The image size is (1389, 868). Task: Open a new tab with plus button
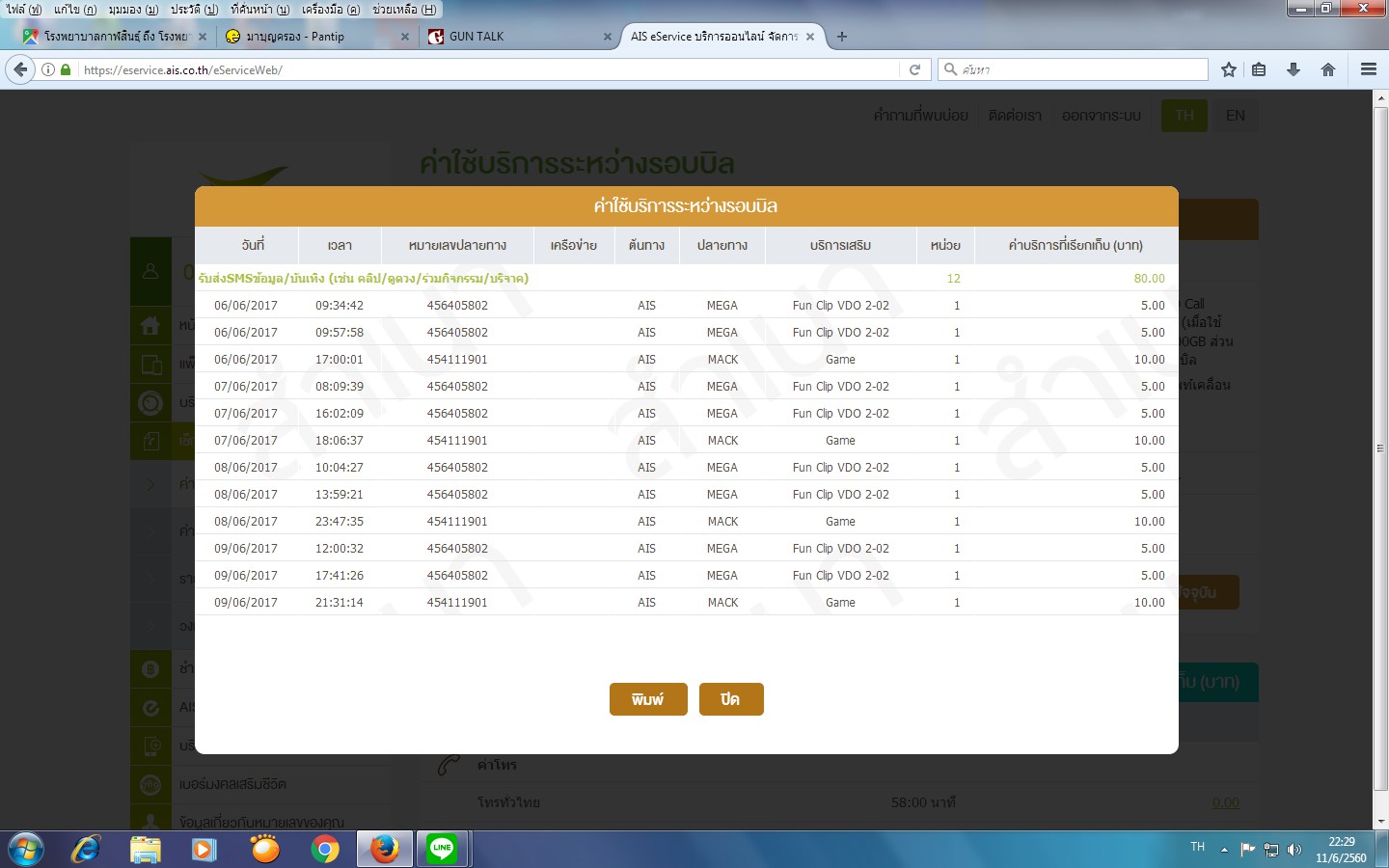point(842,37)
